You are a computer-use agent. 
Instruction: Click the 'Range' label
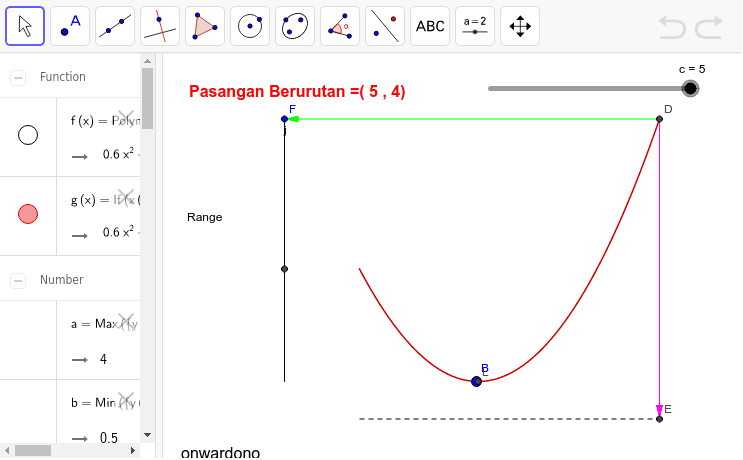coord(205,217)
